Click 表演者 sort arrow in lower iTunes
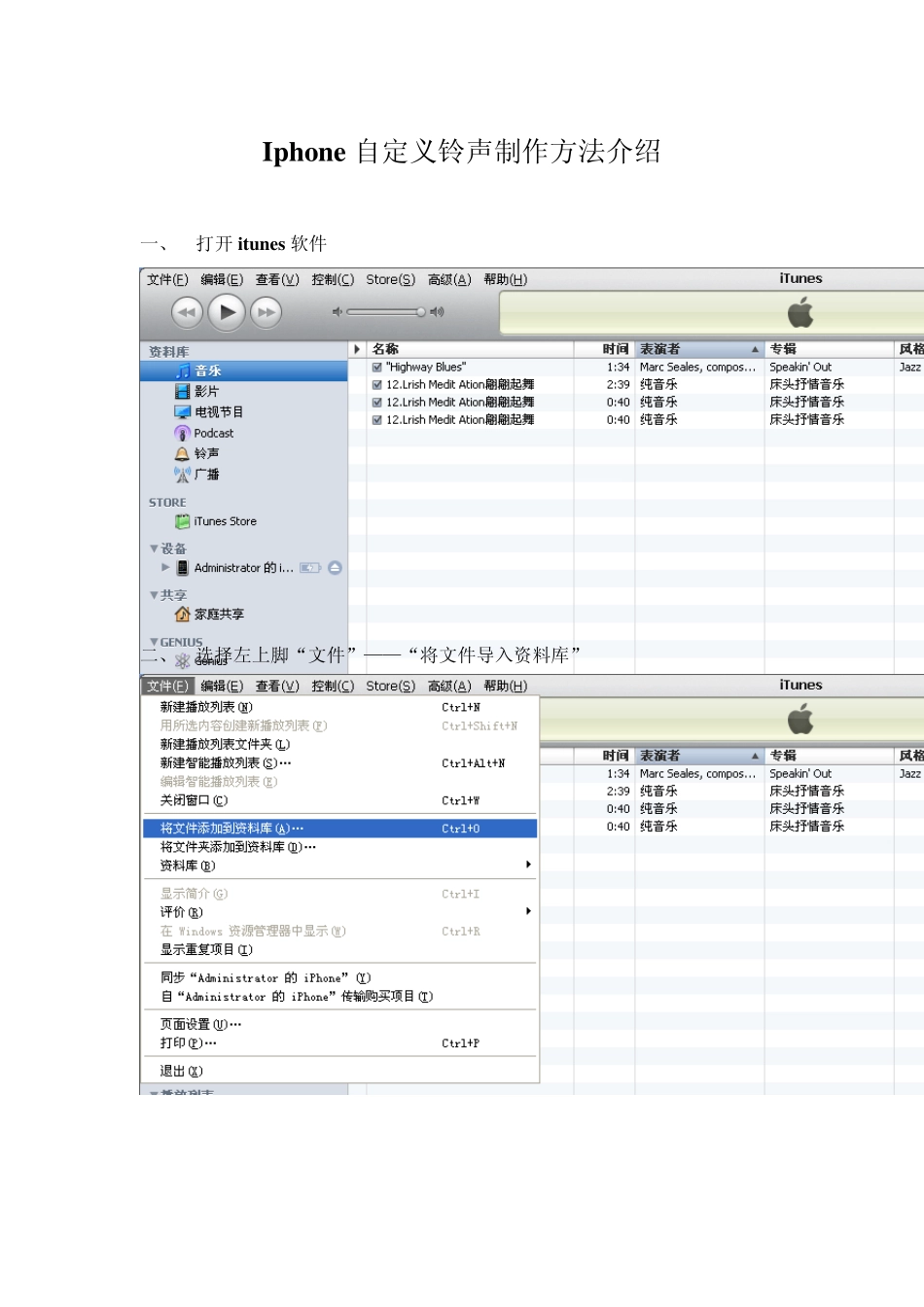The image size is (924, 1307). pyautogui.click(x=755, y=756)
